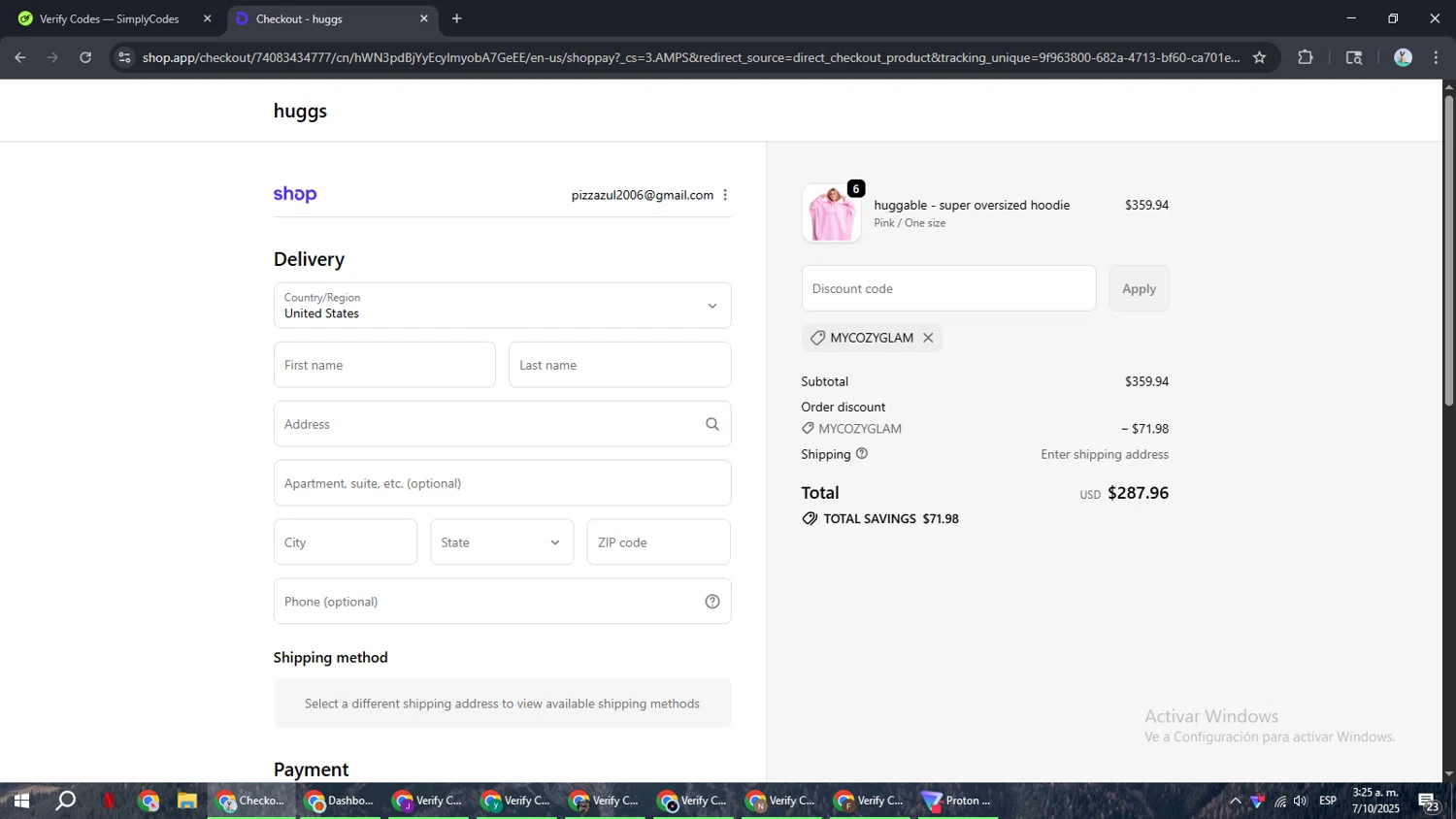Open the Checko... Chrome window in taskbar
This screenshot has width=1456, height=819.
(251, 802)
